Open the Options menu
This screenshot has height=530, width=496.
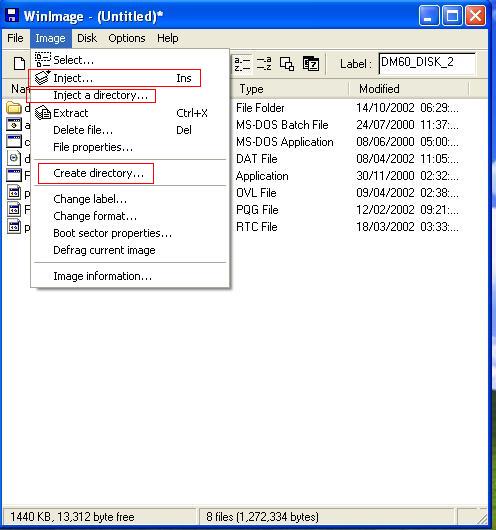pos(127,38)
